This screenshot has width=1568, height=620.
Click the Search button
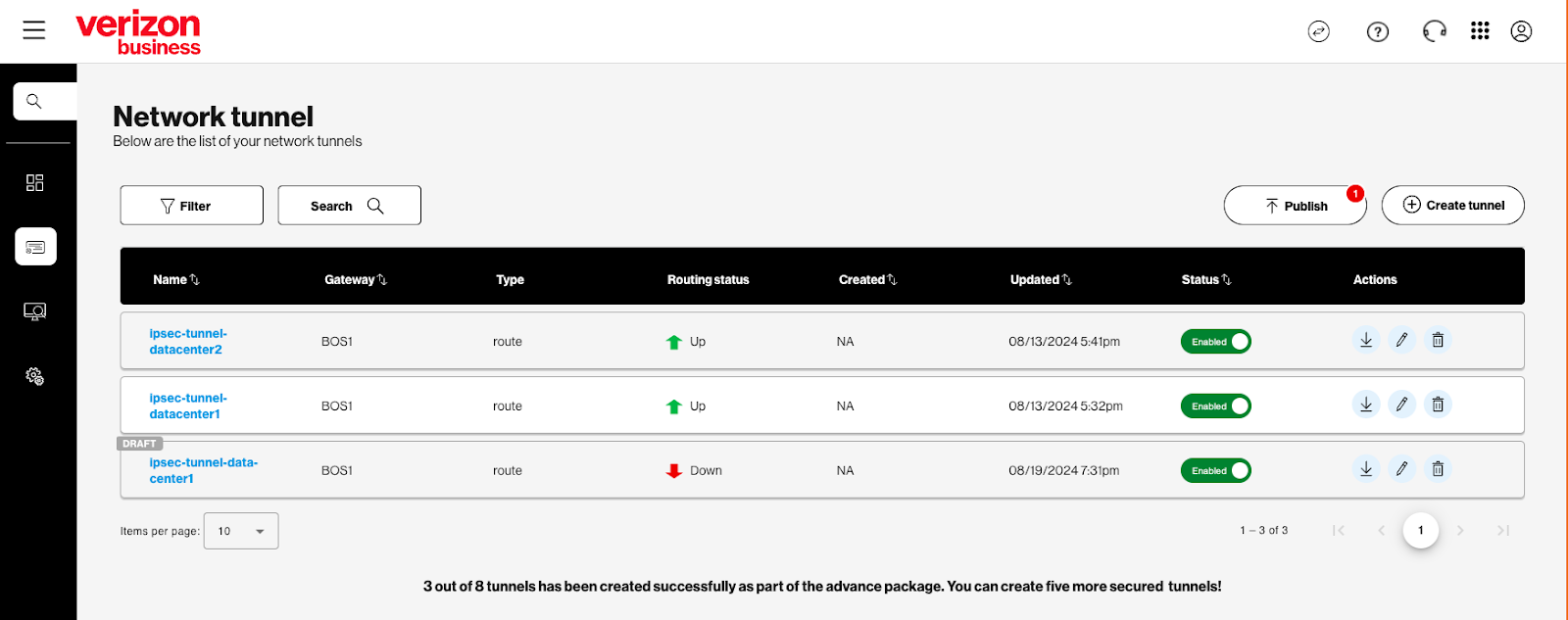coord(350,206)
